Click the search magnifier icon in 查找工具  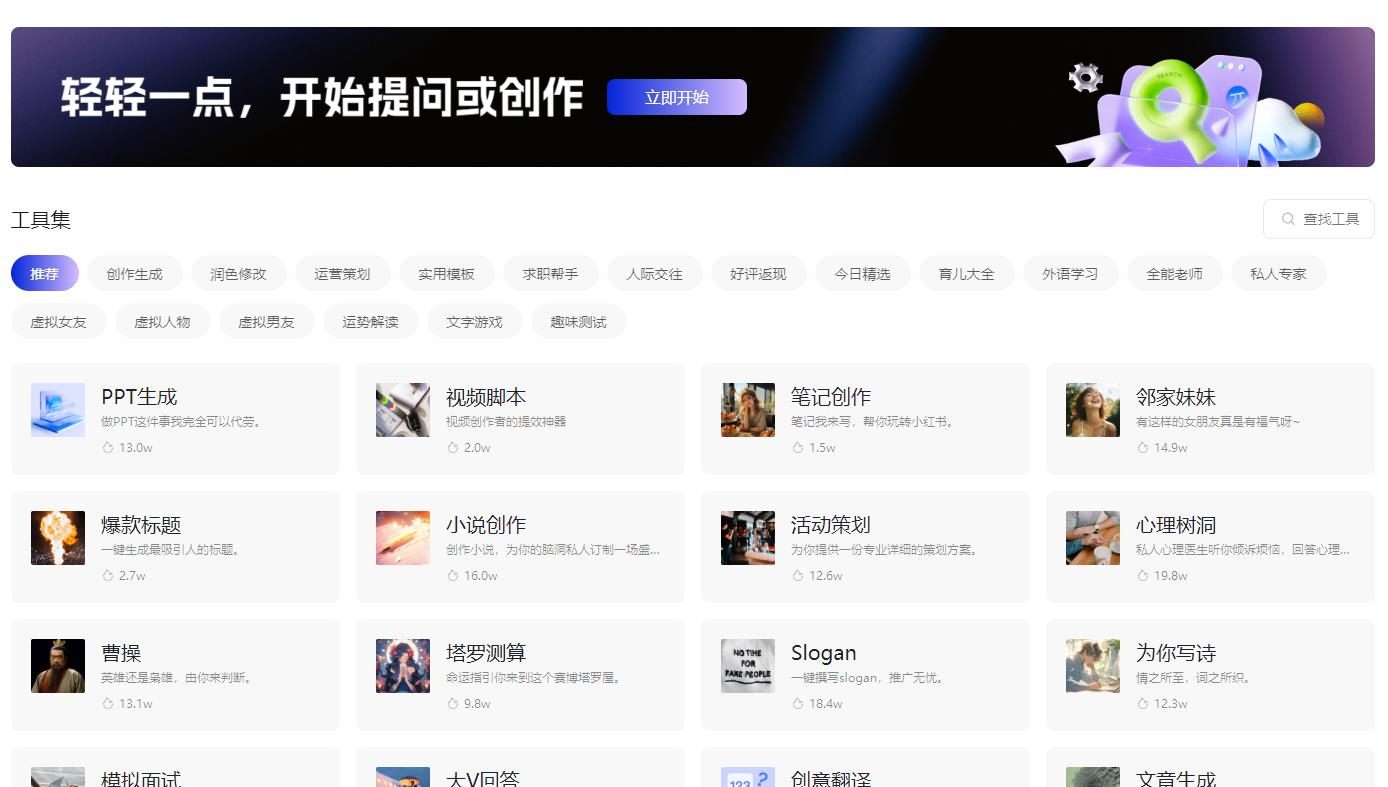[1288, 219]
